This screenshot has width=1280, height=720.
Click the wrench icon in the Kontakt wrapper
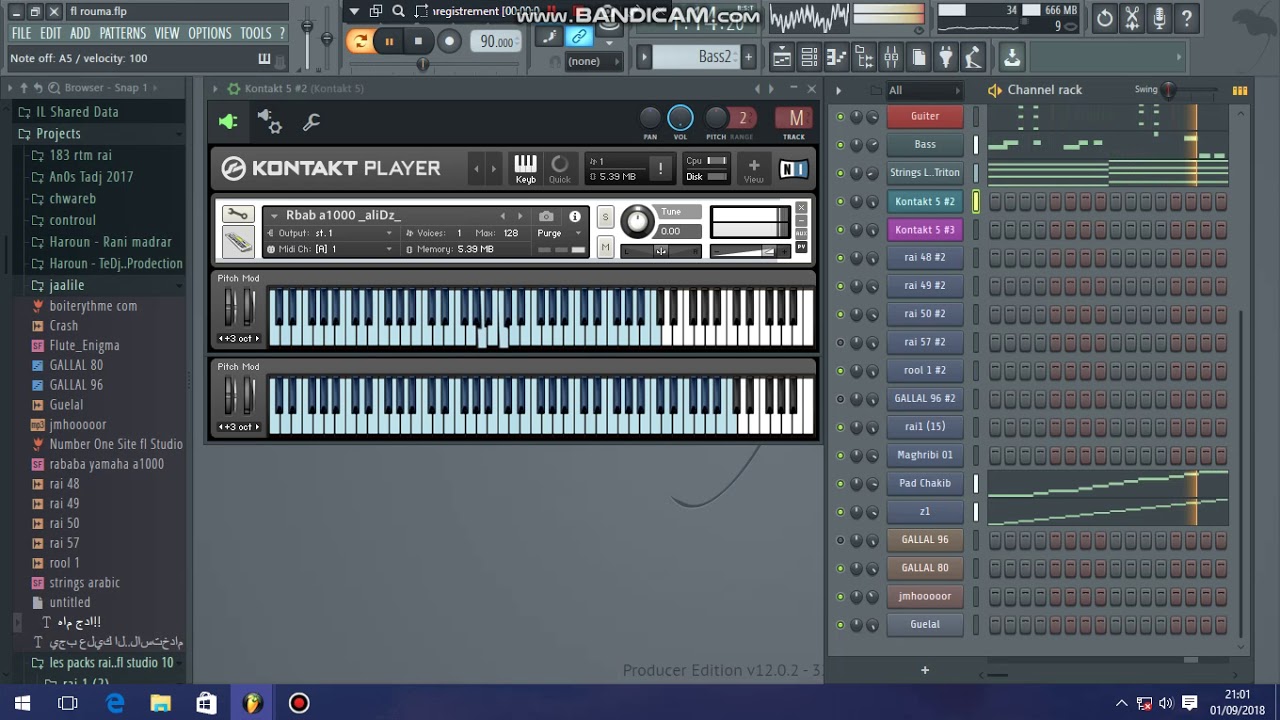point(311,122)
